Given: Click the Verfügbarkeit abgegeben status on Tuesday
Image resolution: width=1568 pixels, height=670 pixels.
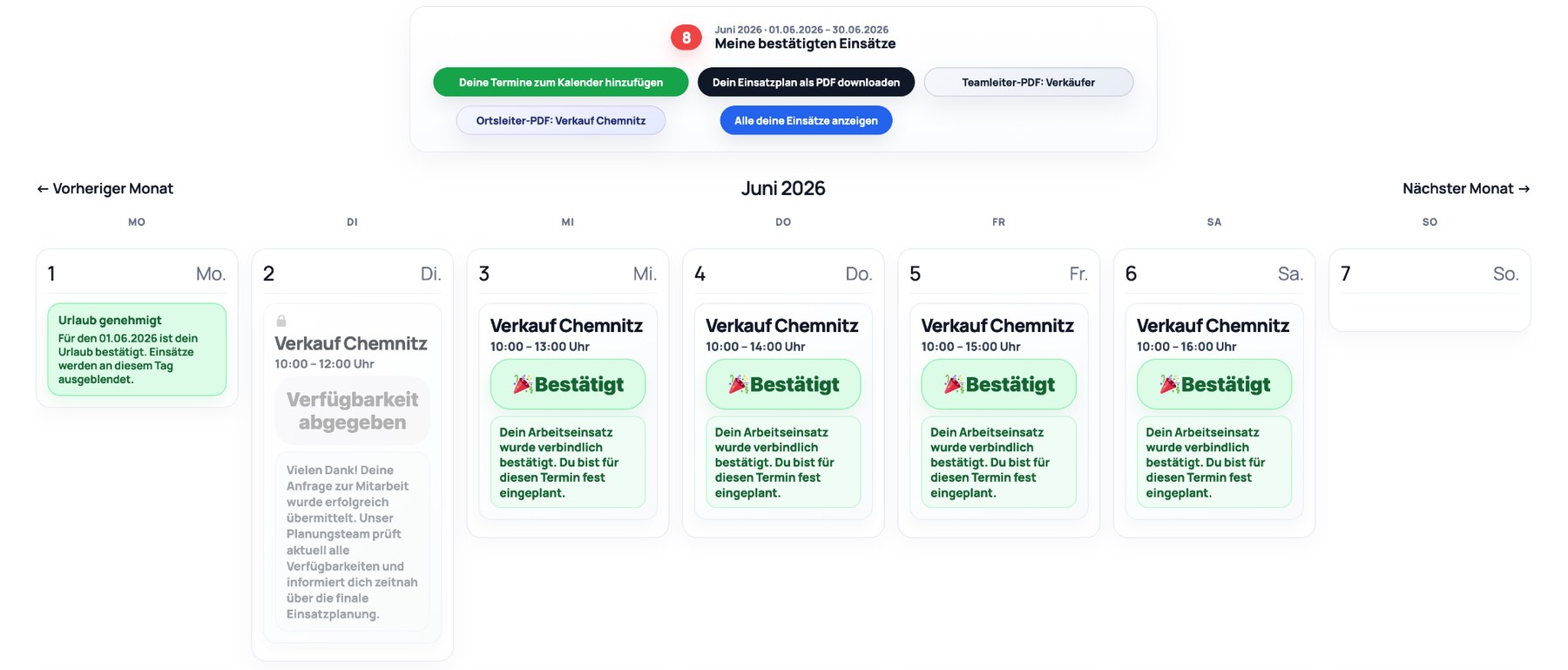Looking at the screenshot, I should coord(352,410).
